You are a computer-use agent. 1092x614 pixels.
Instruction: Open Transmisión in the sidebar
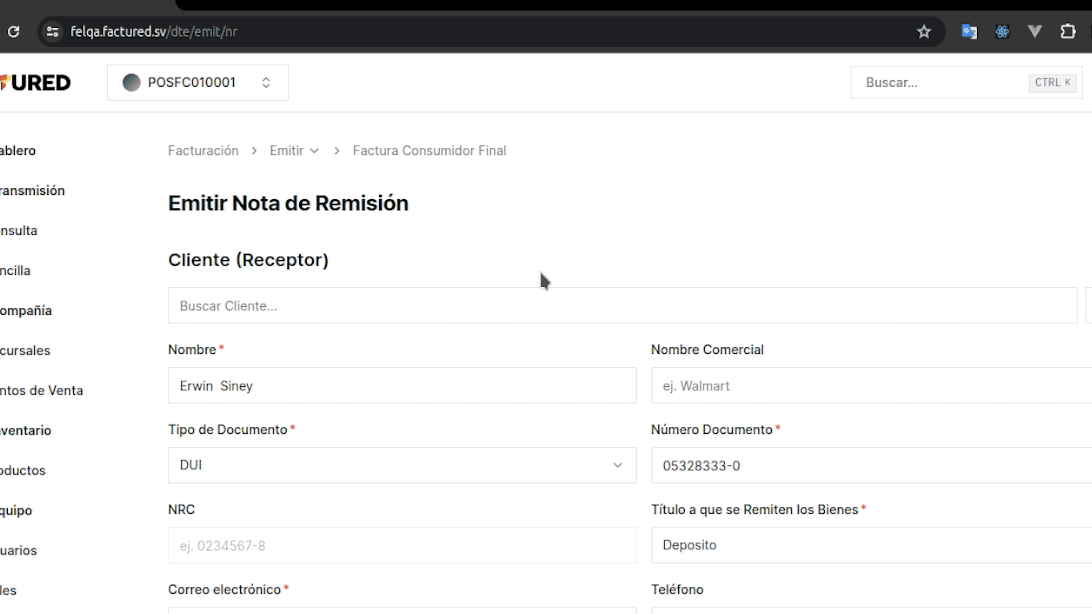(32, 191)
